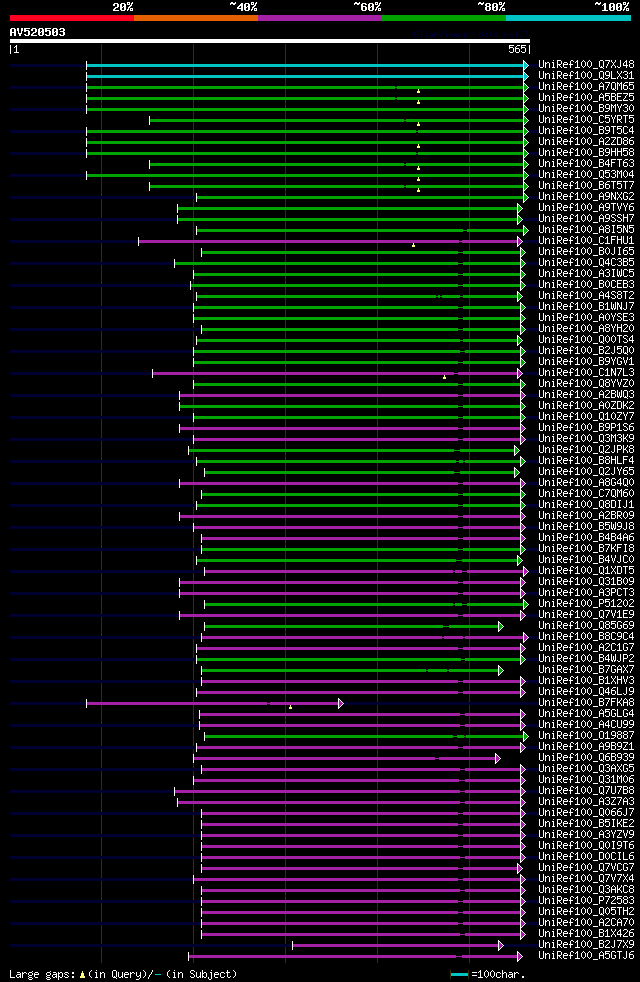The width and height of the screenshot is (640, 982).
Task: Select the label UniRef100_B5IKE2
Action: click(x=586, y=824)
